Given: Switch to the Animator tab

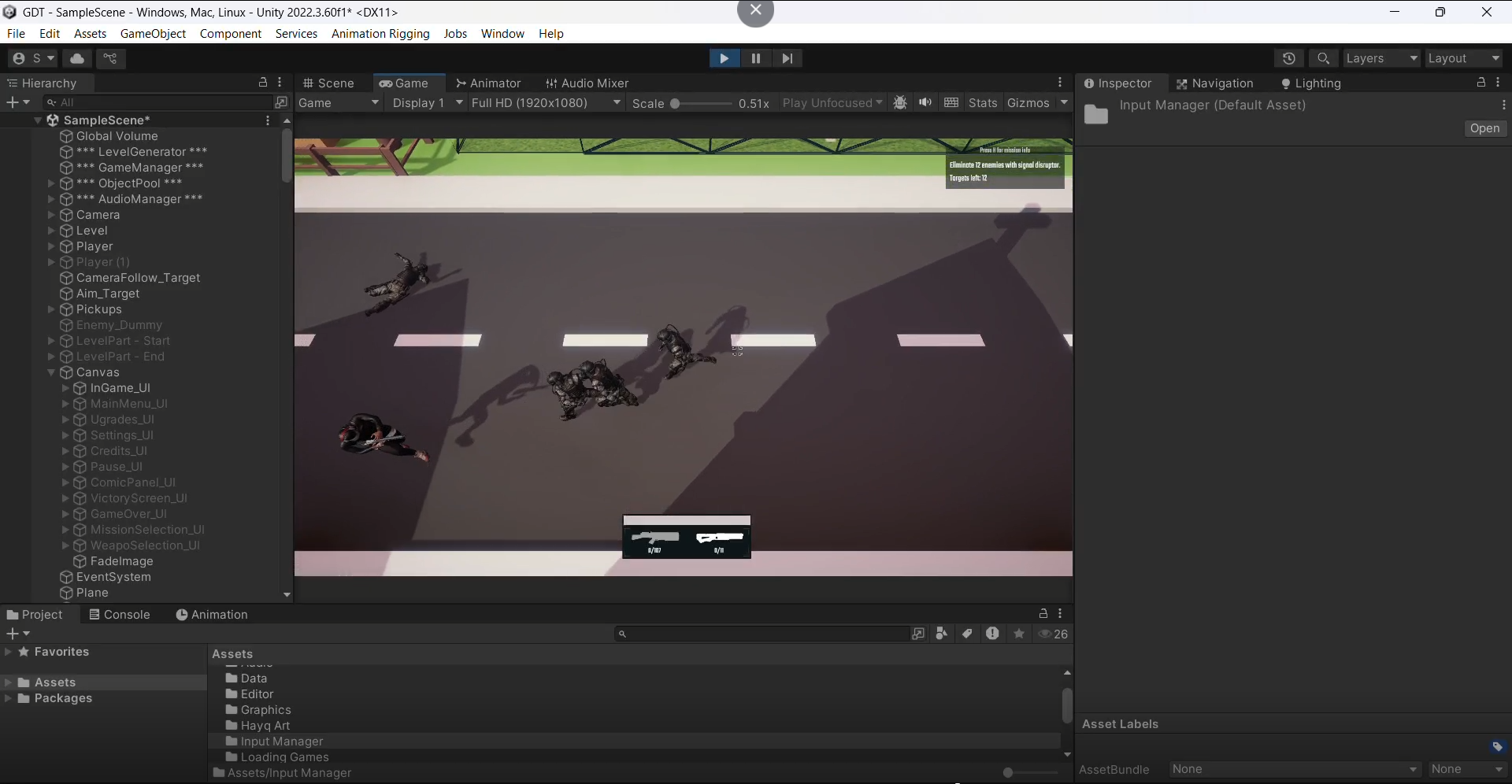Looking at the screenshot, I should (488, 83).
